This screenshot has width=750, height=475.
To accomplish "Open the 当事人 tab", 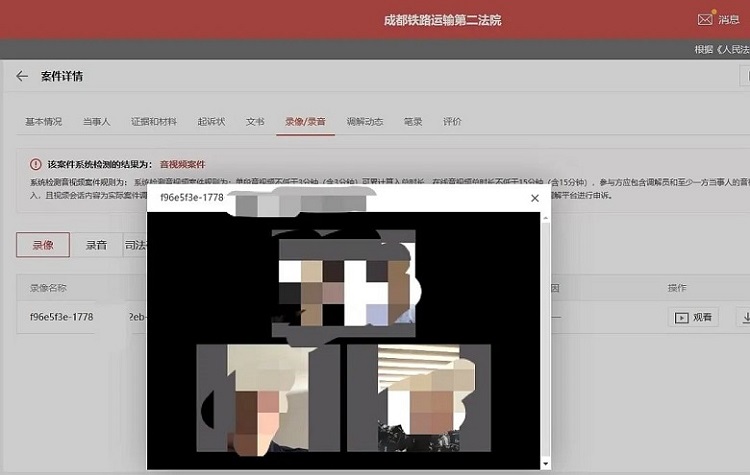I will [x=96, y=122].
